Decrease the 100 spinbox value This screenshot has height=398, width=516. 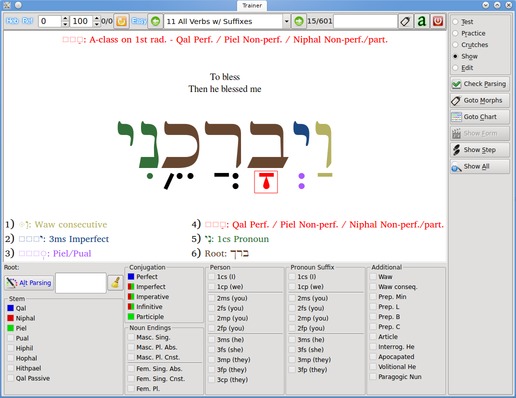(97, 24)
